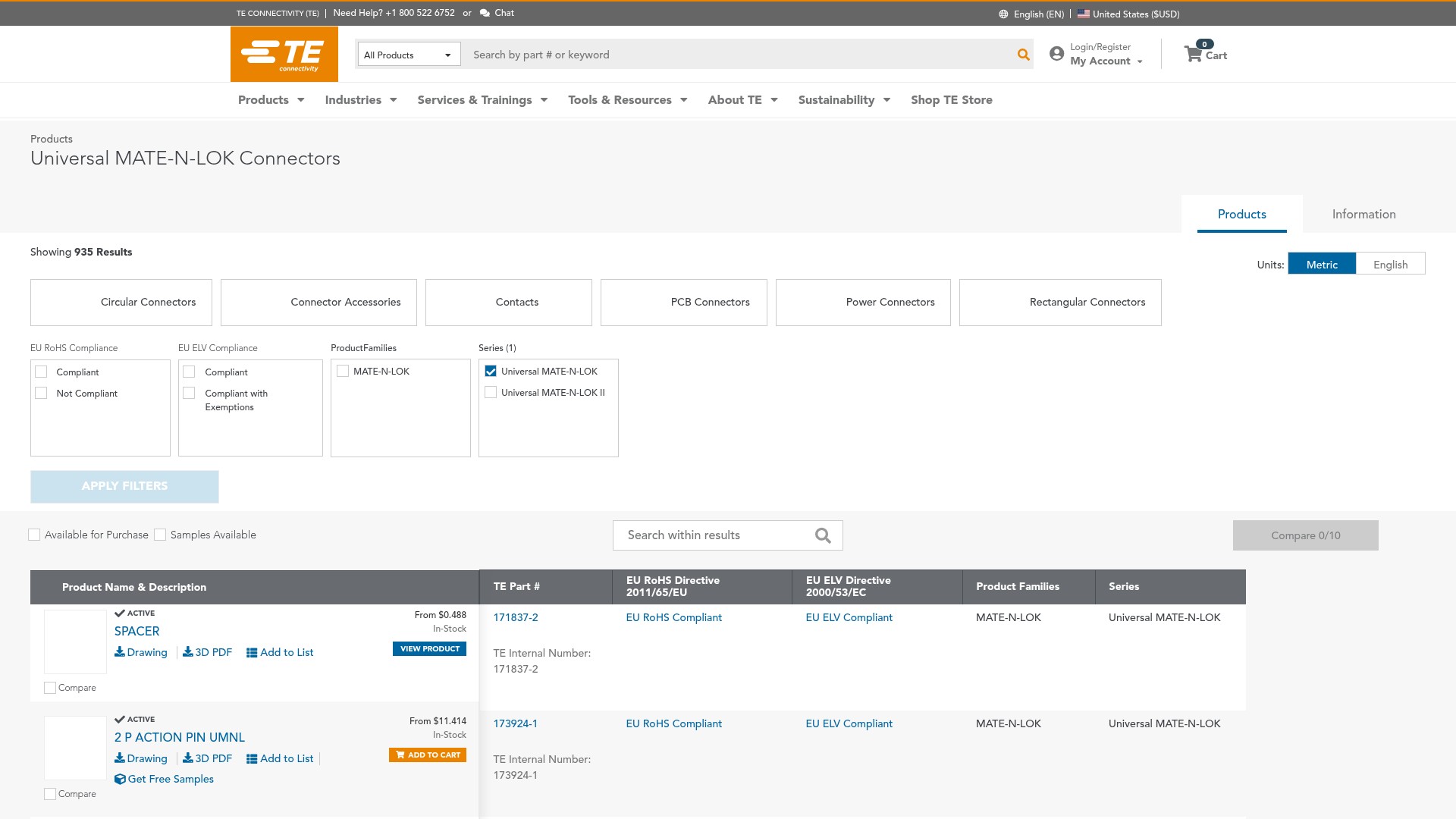The image size is (1456, 819).
Task: Expand the Products menu
Action: [x=271, y=100]
